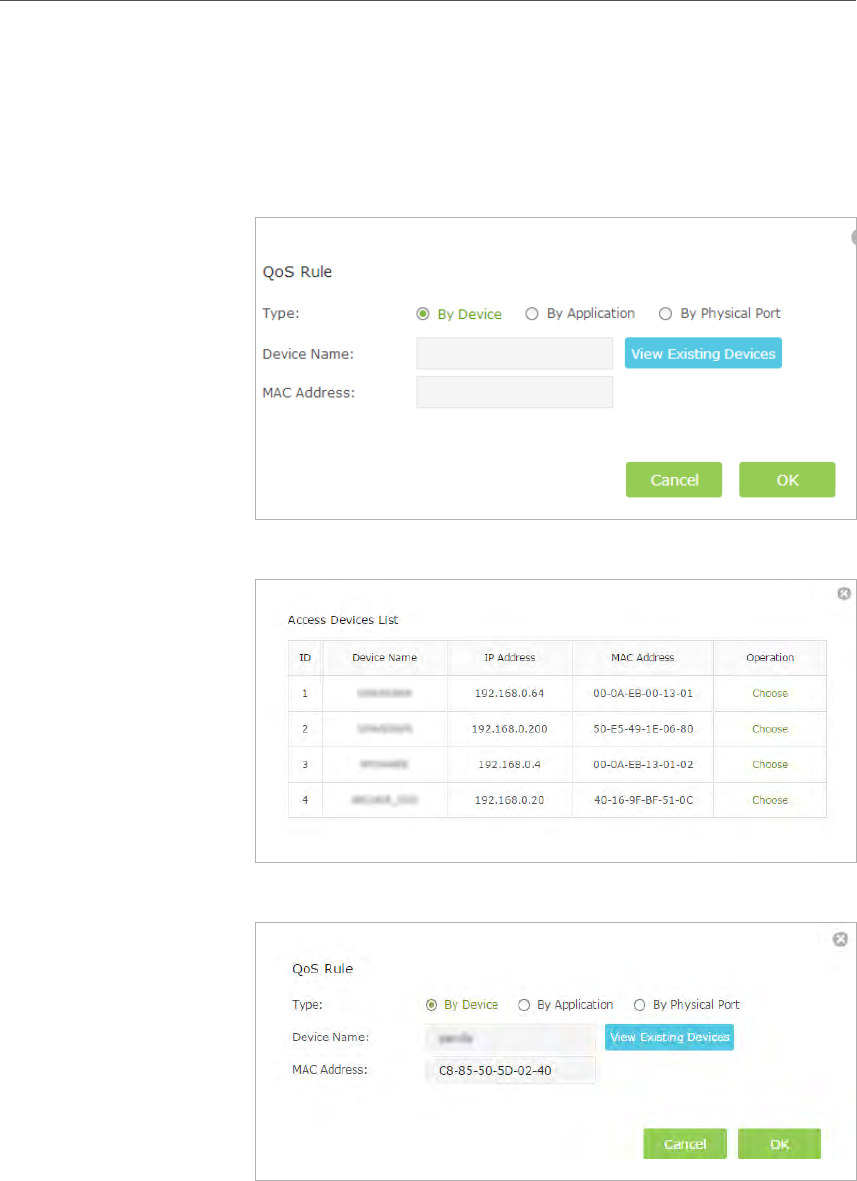This screenshot has width=857, height=1181.
Task: Click the empty MAC Address input field
Action: pos(514,392)
